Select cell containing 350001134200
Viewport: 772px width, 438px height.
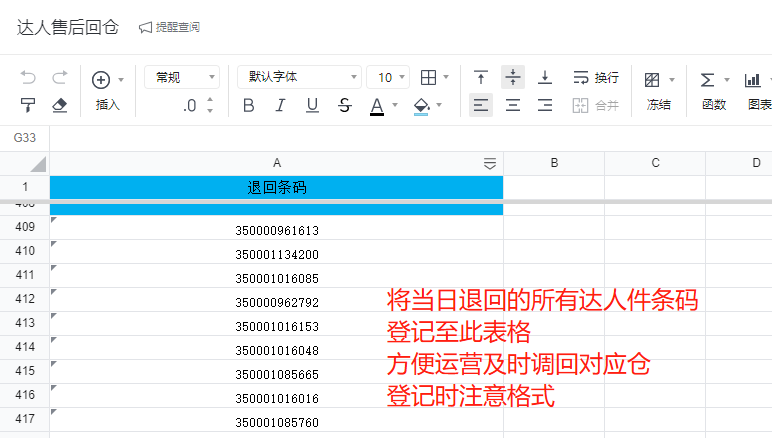(x=277, y=254)
